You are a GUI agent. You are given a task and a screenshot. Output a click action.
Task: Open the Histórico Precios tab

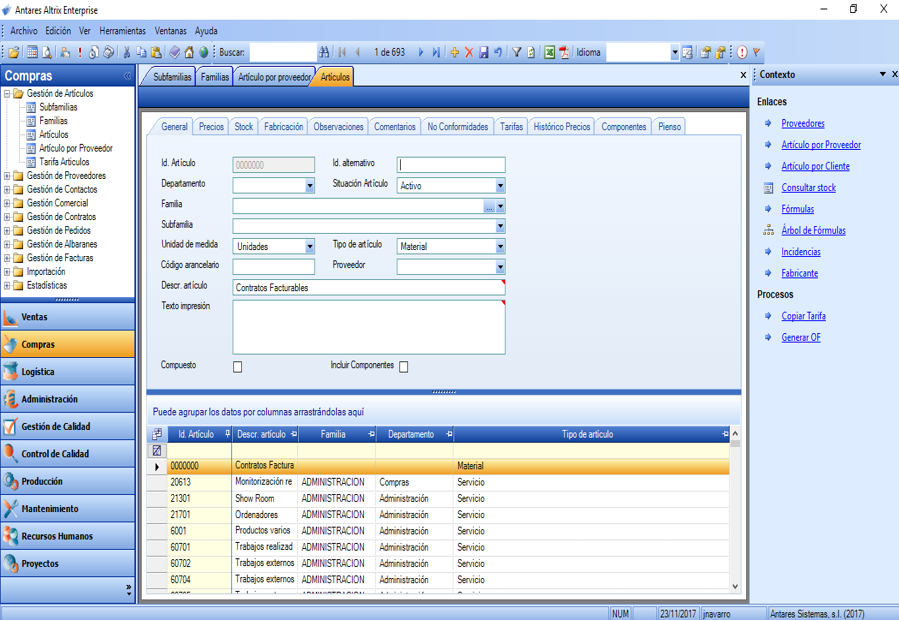562,127
